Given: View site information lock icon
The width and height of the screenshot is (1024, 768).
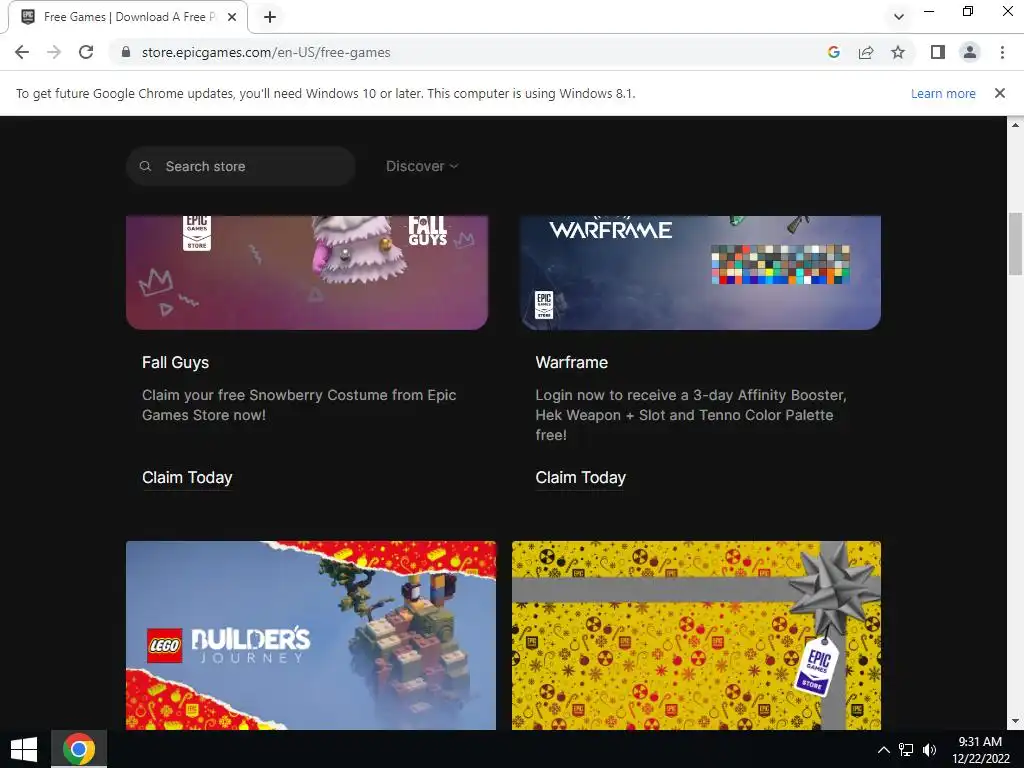Looking at the screenshot, I should tap(126, 52).
